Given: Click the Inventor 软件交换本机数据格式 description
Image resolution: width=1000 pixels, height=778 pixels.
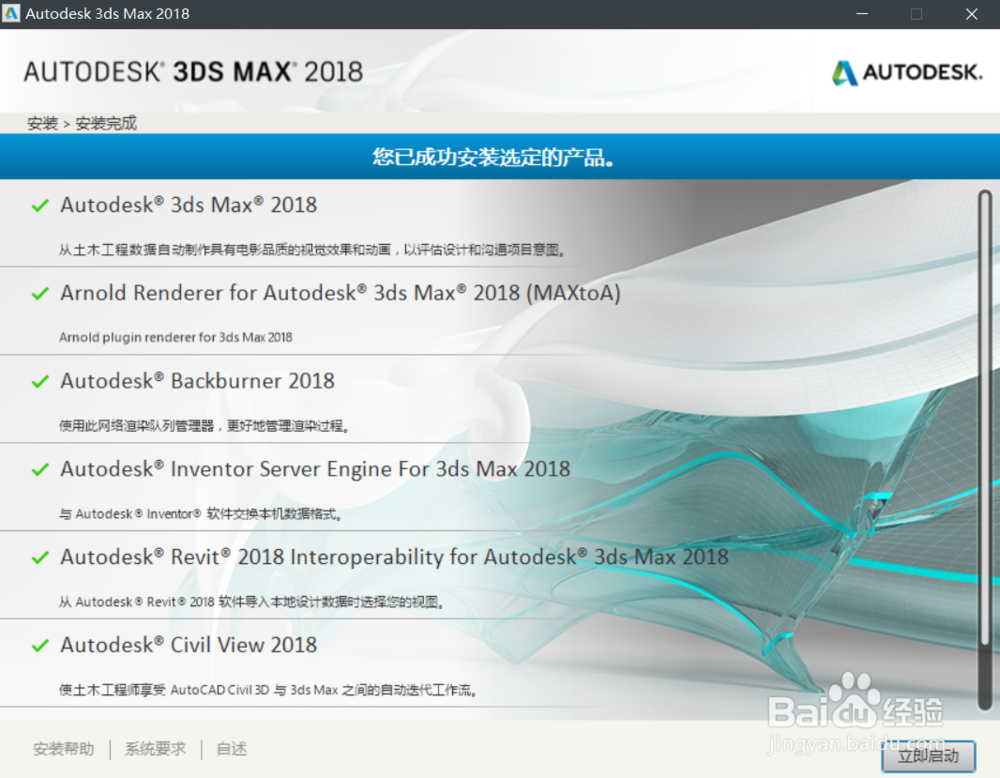Looking at the screenshot, I should pos(200,513).
